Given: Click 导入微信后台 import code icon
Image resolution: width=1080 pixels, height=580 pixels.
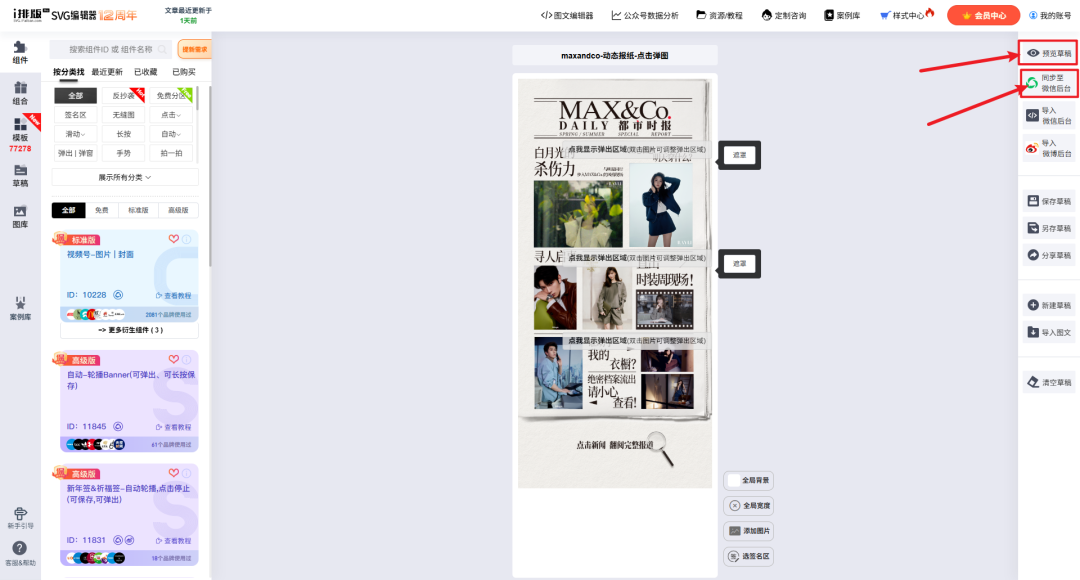Looking at the screenshot, I should 1032,115.
